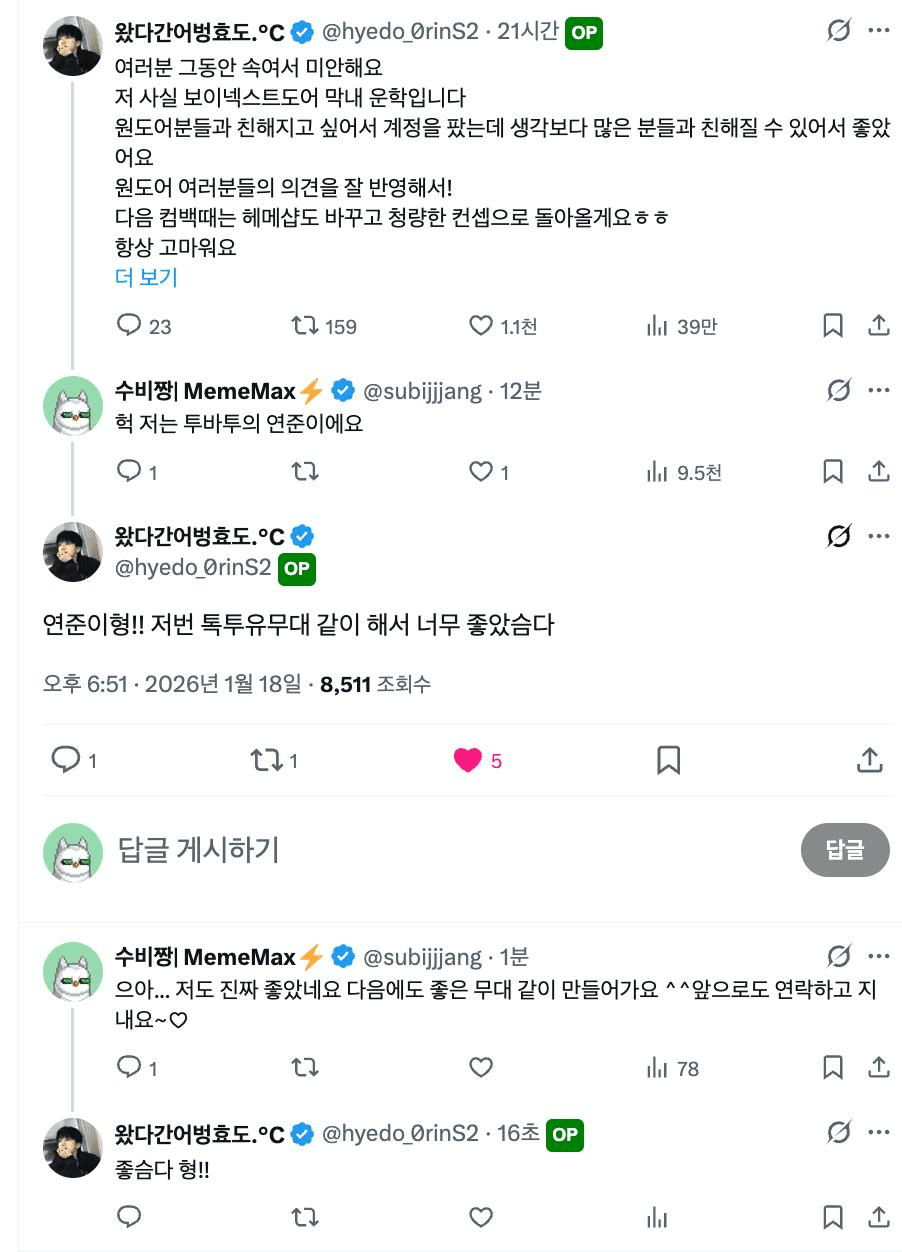Bookmark the main 연준이형 post
The image size is (902, 1252).
[x=669, y=761]
